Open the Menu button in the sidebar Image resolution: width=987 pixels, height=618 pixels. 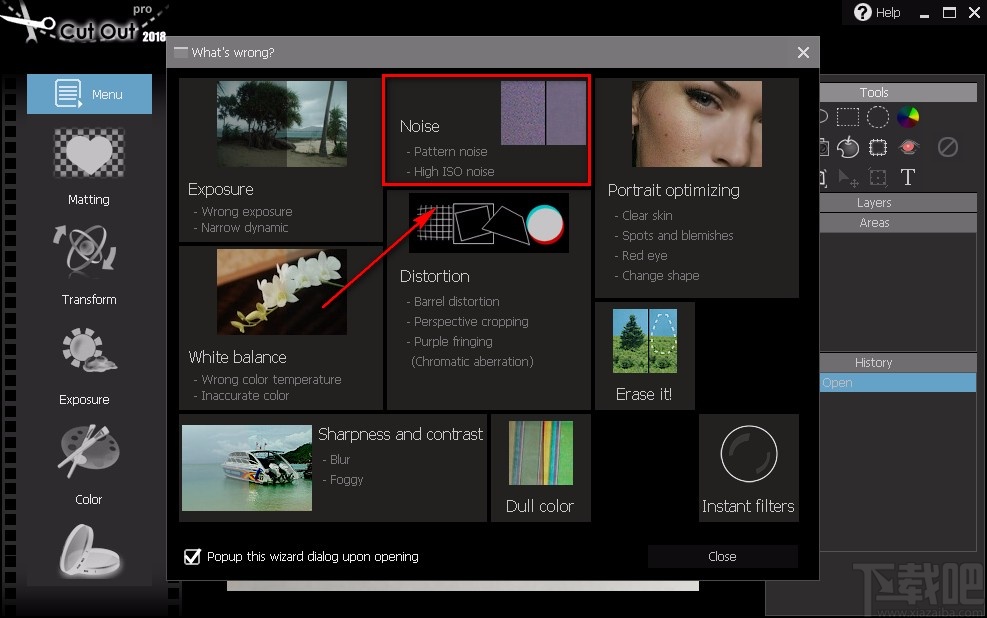(89, 94)
